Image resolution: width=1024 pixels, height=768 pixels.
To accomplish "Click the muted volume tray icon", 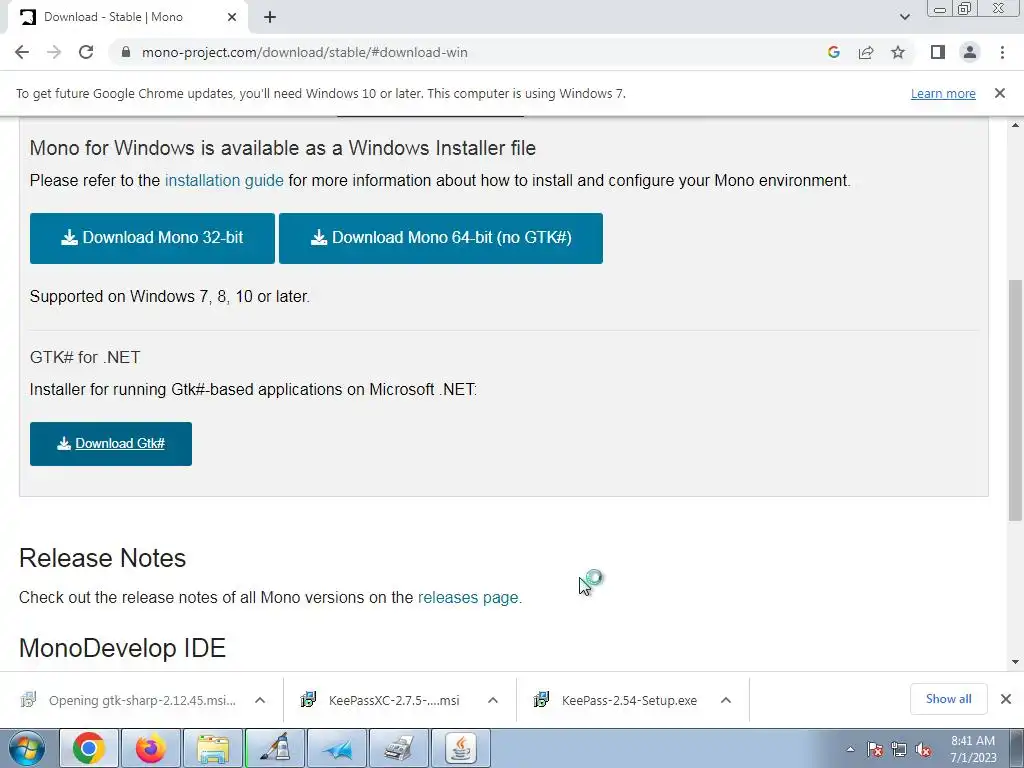I will (x=923, y=749).
